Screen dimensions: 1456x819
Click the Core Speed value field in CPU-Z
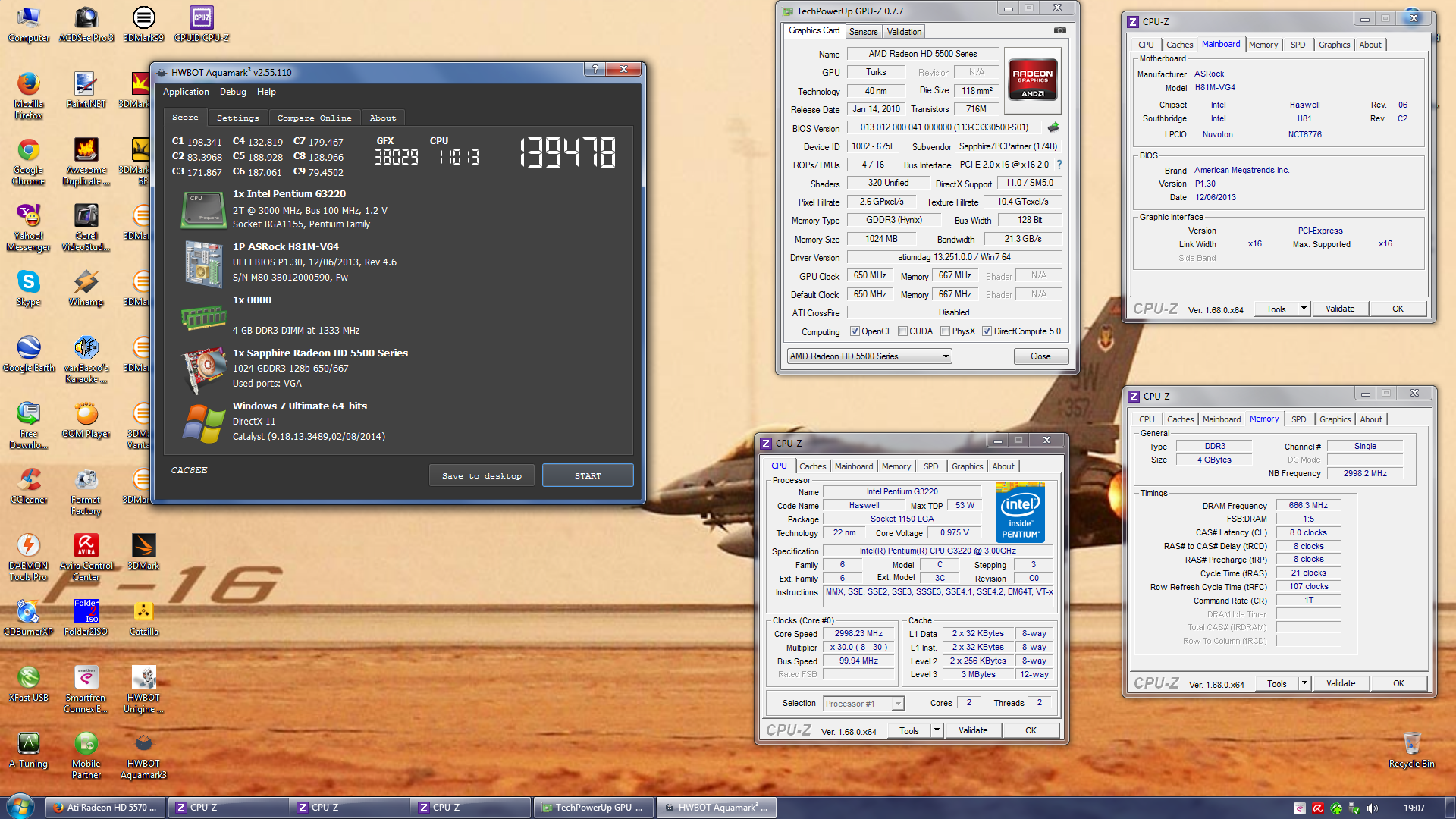tap(858, 634)
